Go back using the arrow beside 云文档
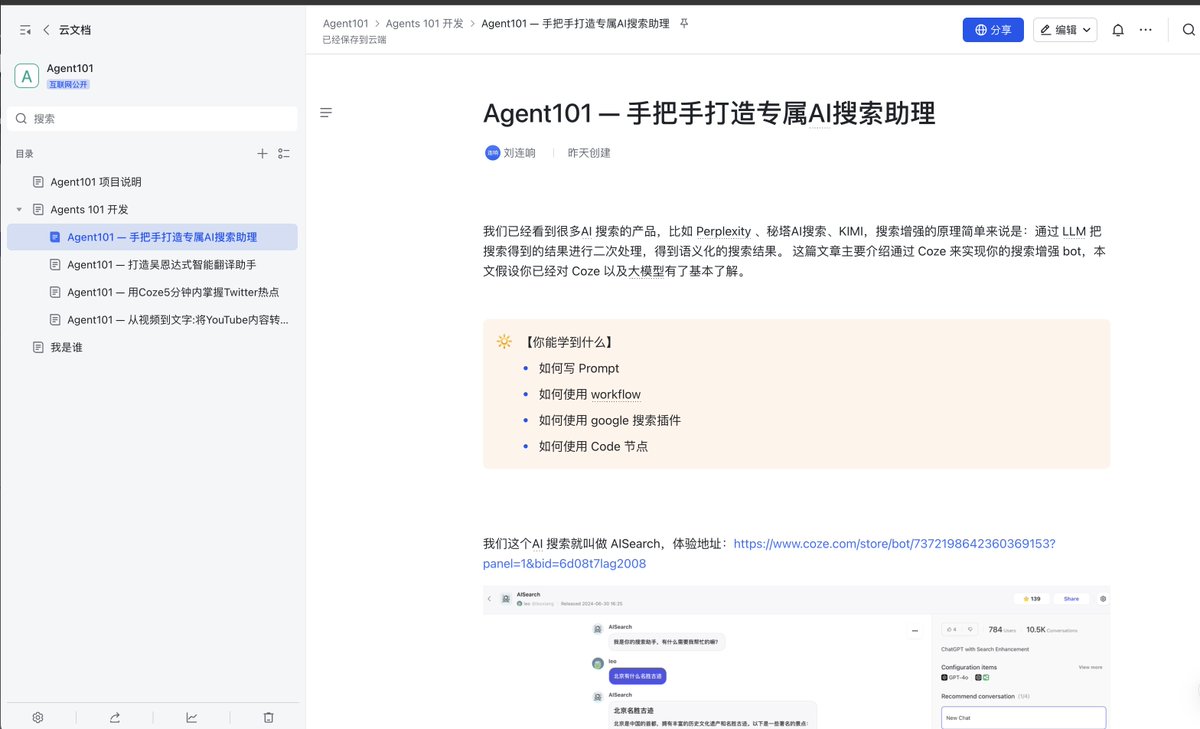The height and width of the screenshot is (729, 1200). click(46, 30)
